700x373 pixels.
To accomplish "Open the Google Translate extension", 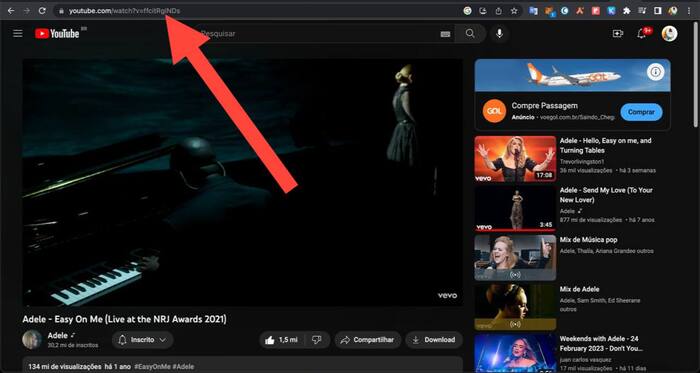I will click(x=533, y=11).
